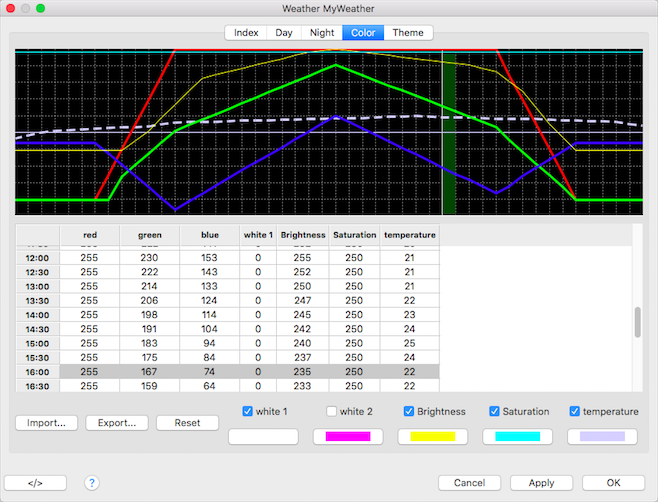
Task: Open the yellow Brightness color swatch
Action: tap(433, 437)
